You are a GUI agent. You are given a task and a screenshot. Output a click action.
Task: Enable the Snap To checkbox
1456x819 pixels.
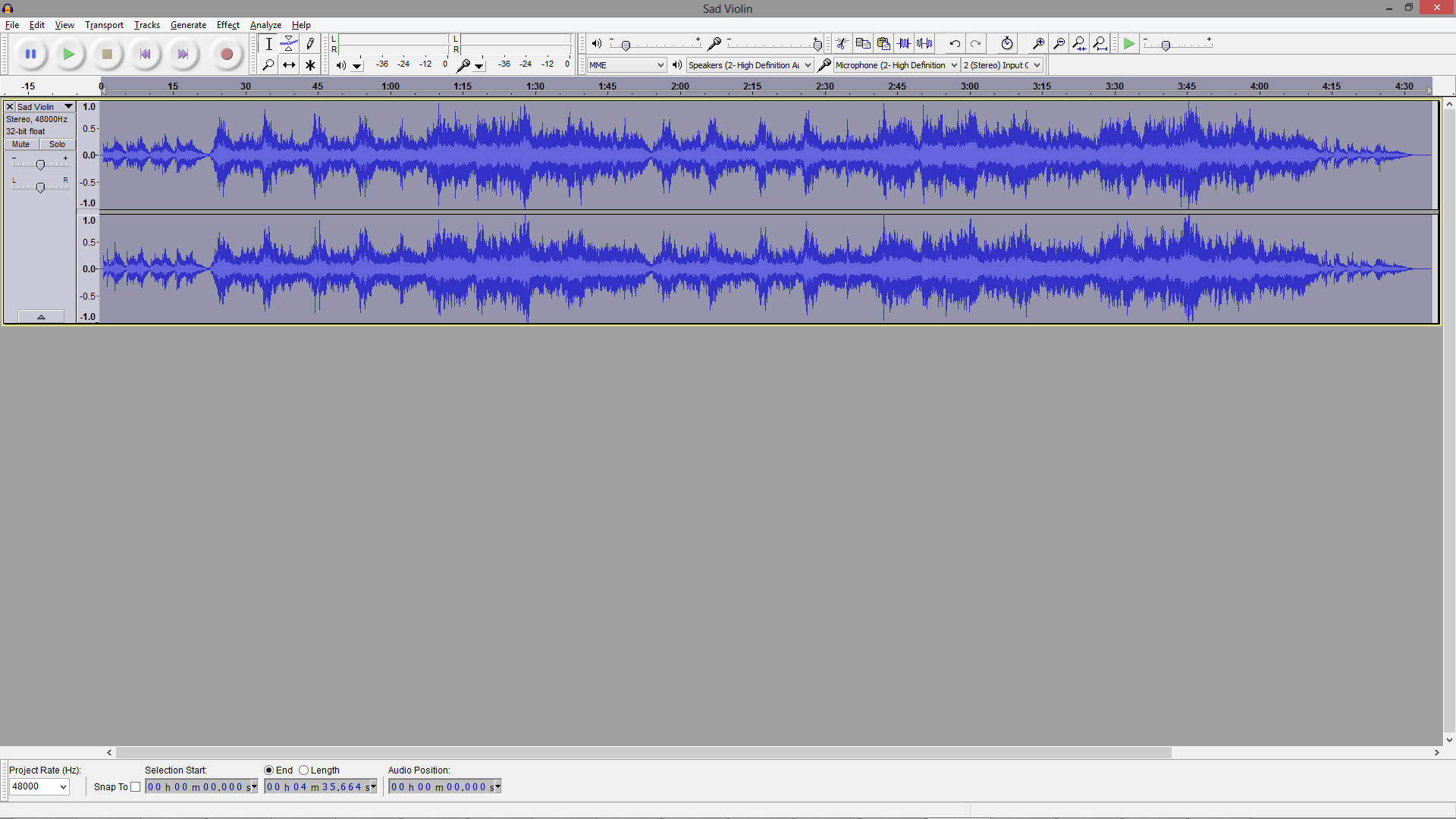pos(136,787)
